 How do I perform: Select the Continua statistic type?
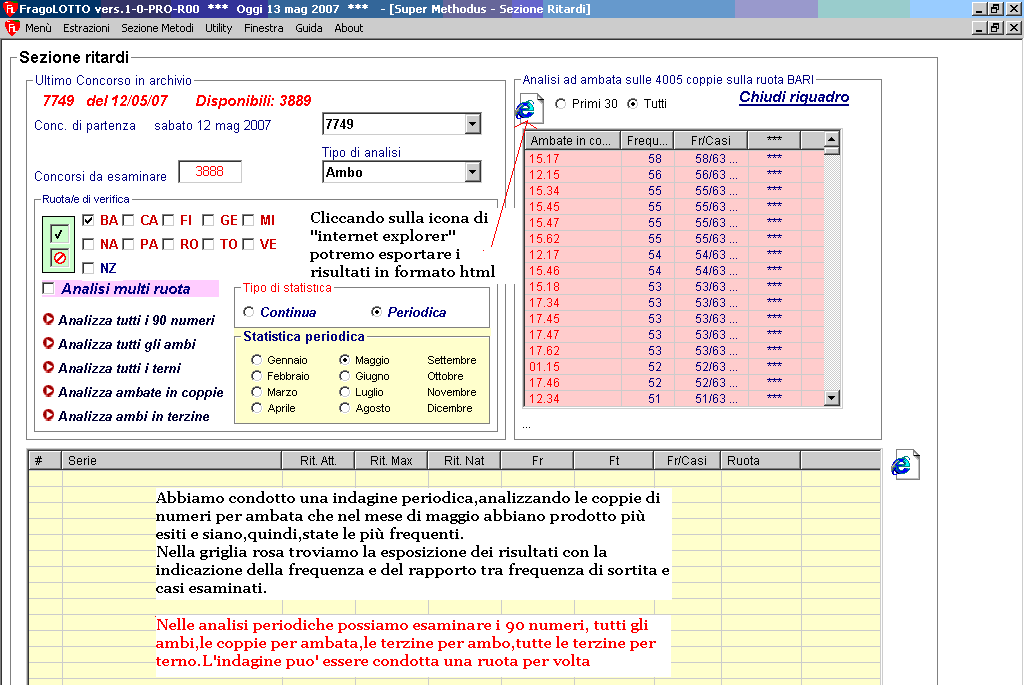coord(249,312)
